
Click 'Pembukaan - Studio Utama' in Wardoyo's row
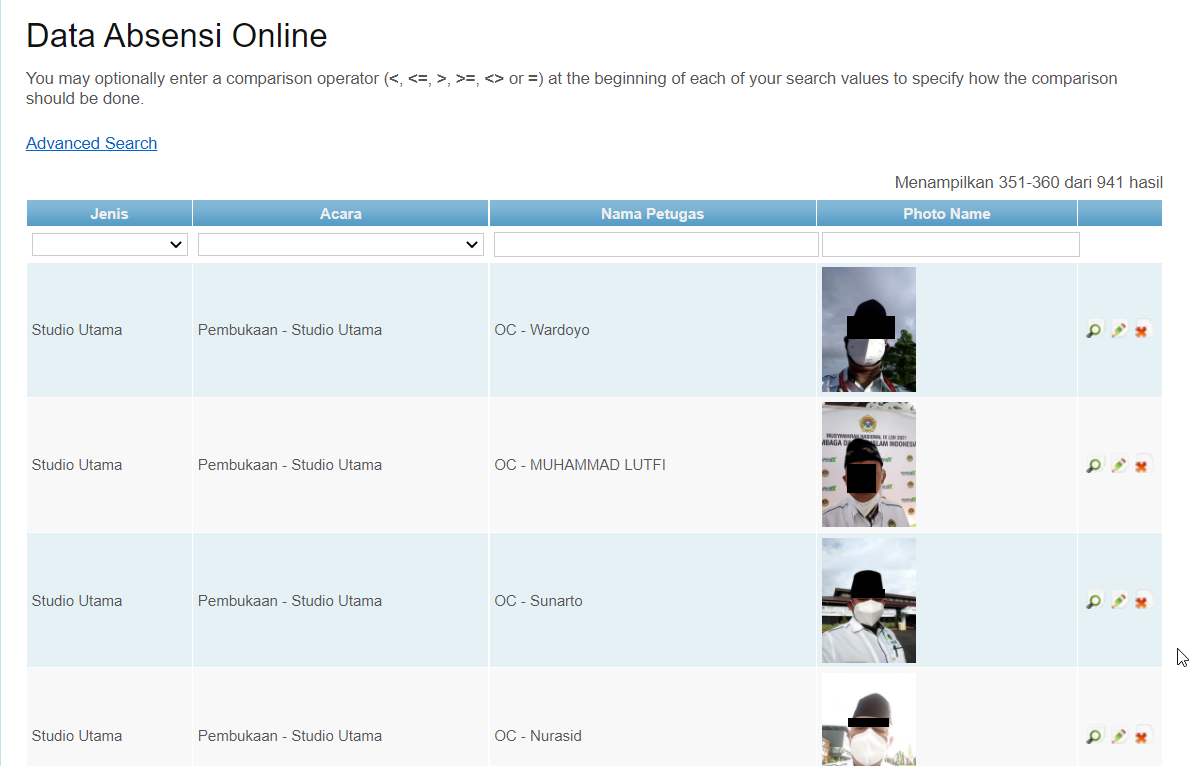coord(290,330)
